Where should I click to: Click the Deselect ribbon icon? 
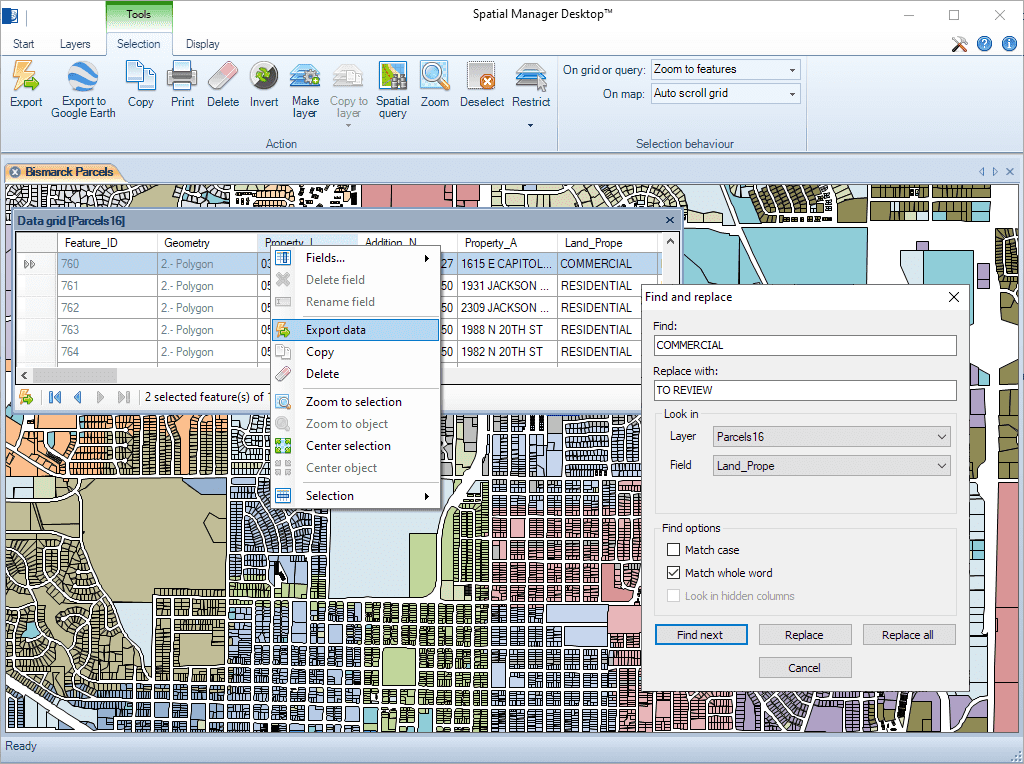481,76
